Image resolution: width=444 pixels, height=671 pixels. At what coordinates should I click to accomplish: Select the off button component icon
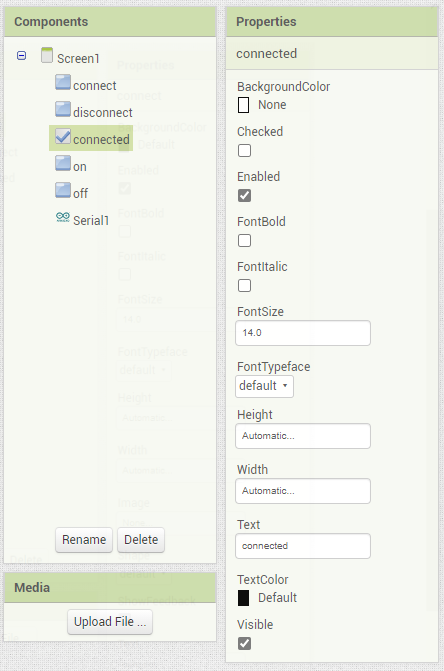coord(63,190)
